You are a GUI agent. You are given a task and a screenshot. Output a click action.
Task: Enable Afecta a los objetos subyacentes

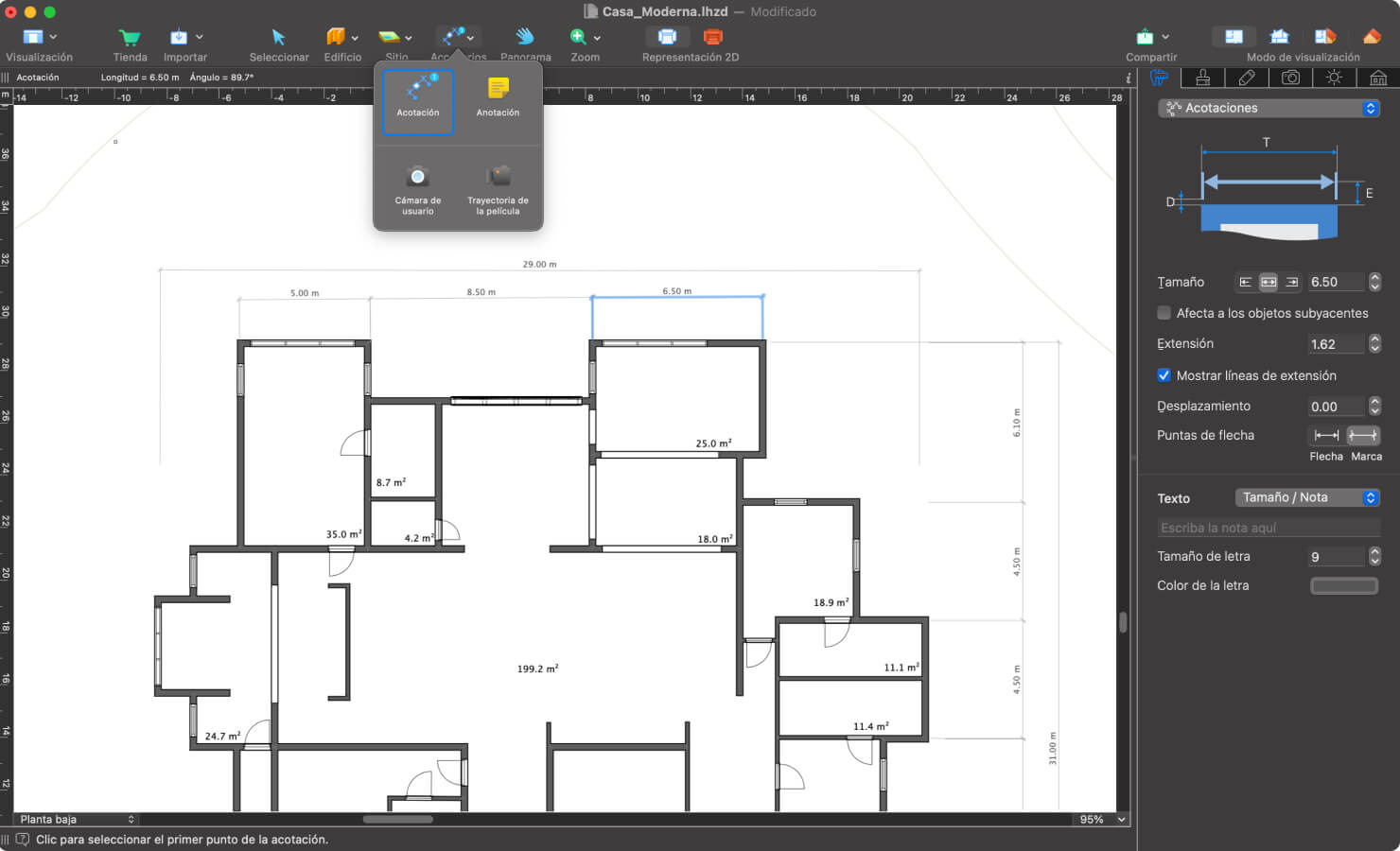pyautogui.click(x=1164, y=313)
